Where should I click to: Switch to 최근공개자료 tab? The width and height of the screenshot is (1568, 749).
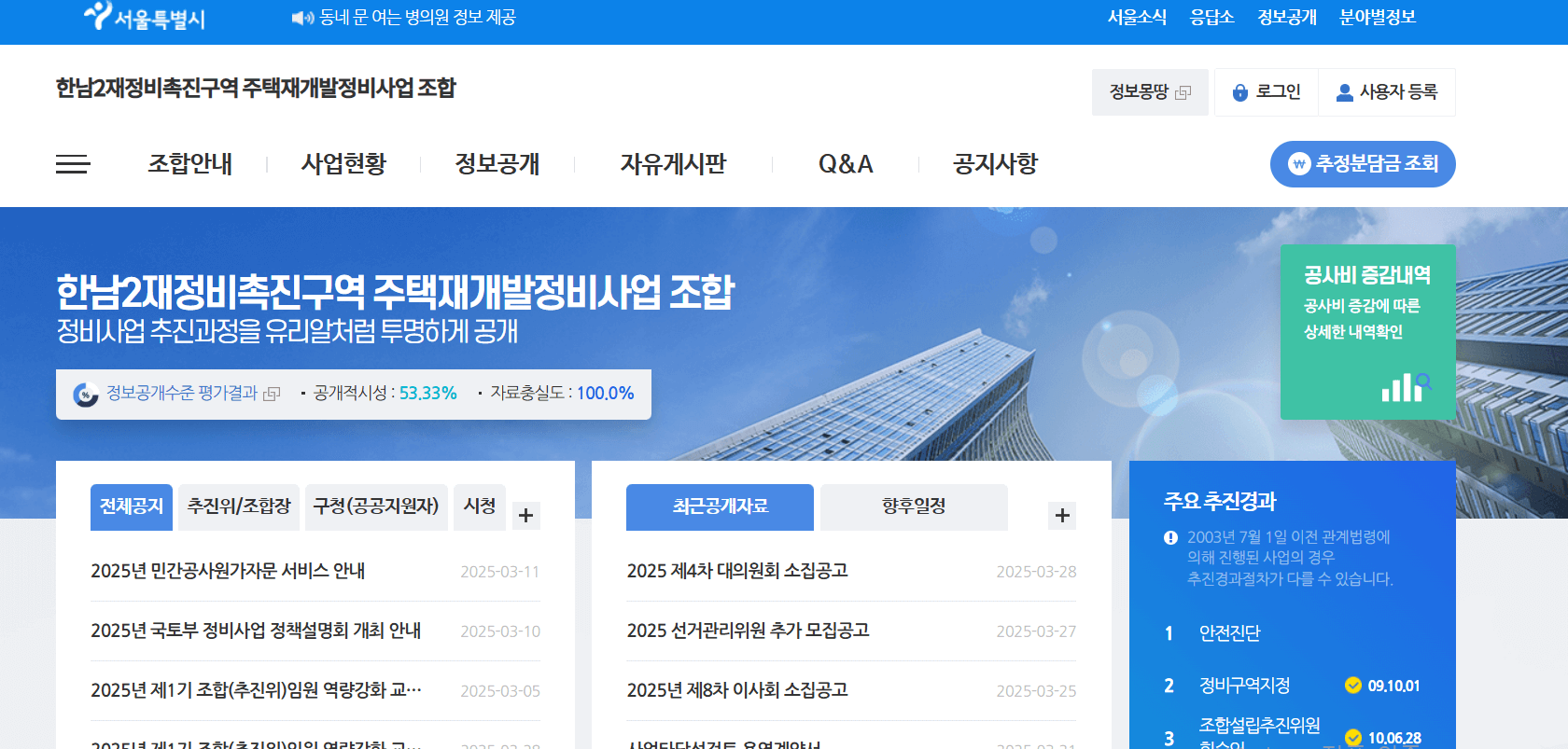720,507
